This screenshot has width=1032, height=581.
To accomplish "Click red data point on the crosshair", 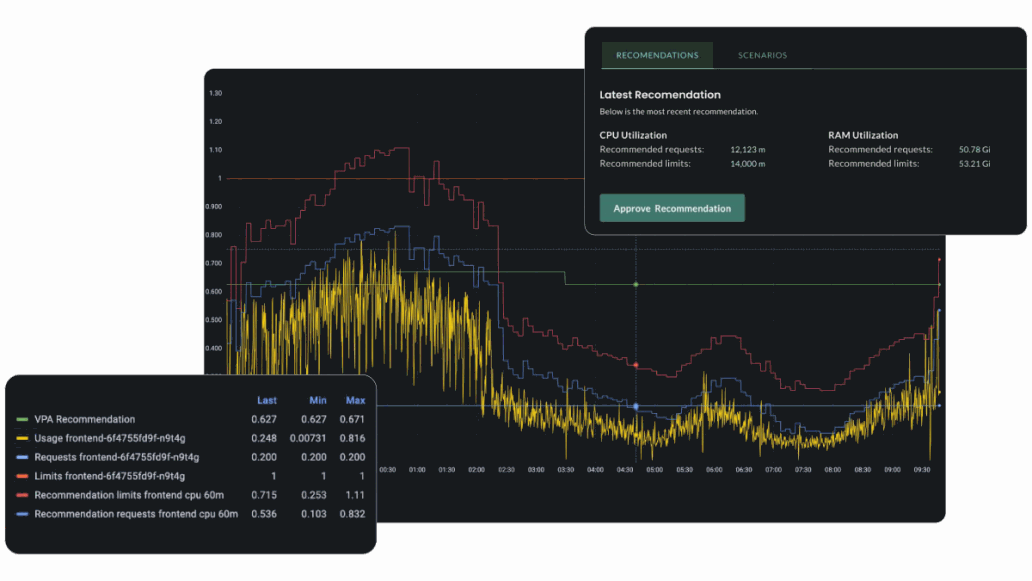I will click(x=636, y=365).
